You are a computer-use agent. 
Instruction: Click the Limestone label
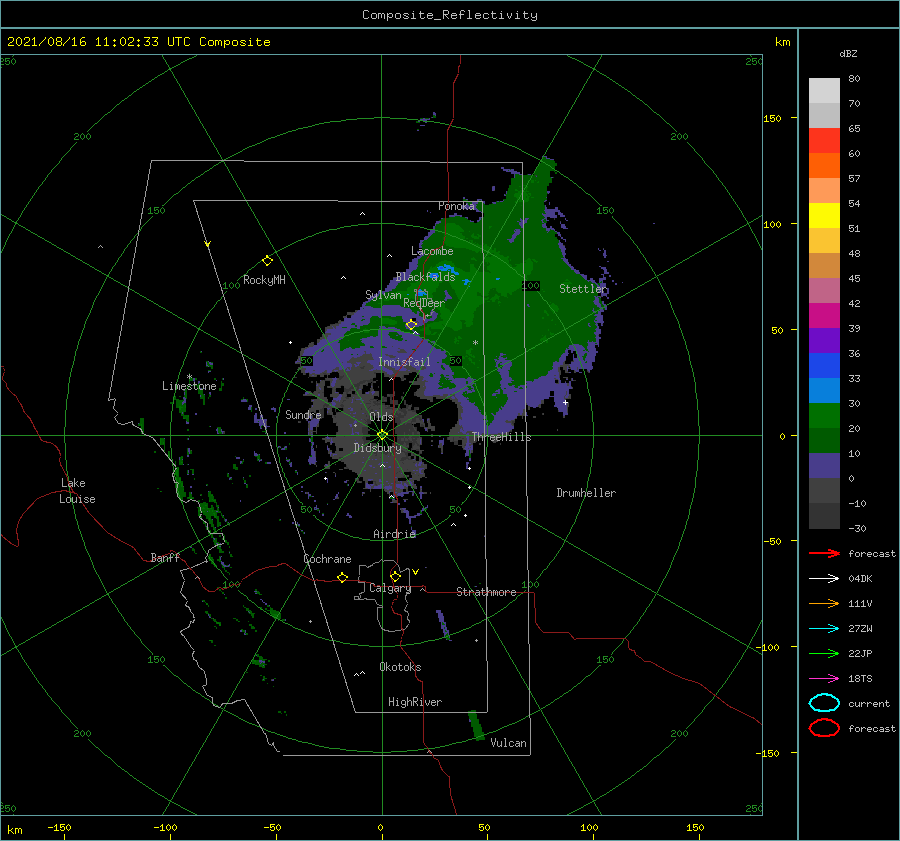(189, 386)
